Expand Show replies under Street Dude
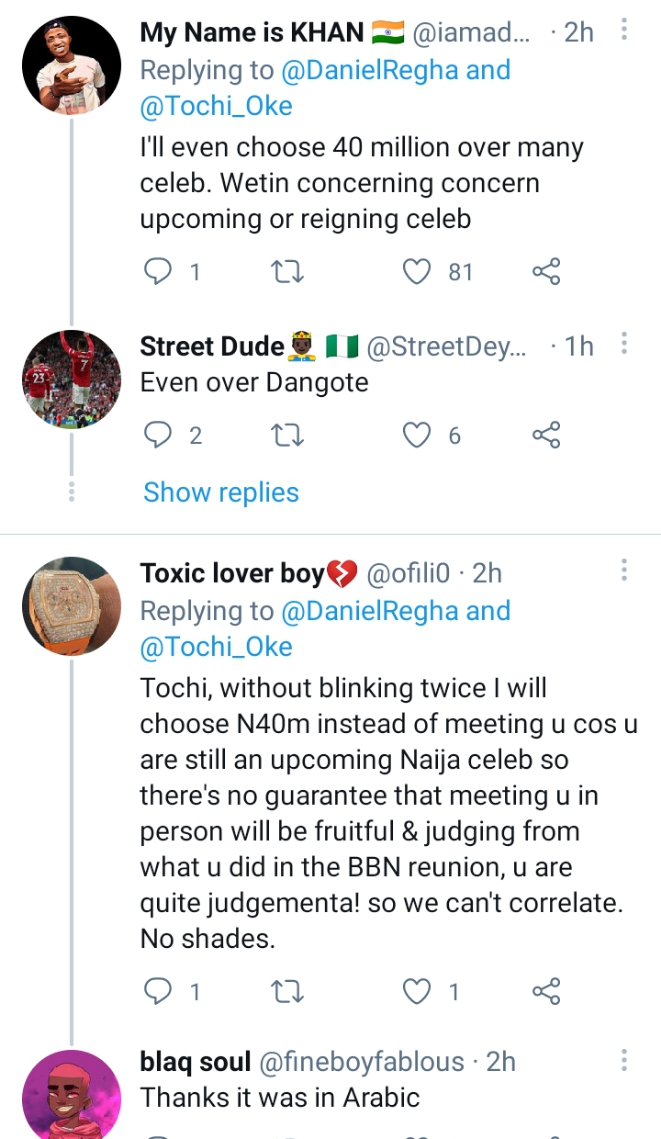This screenshot has height=1139, width=661. 221,492
